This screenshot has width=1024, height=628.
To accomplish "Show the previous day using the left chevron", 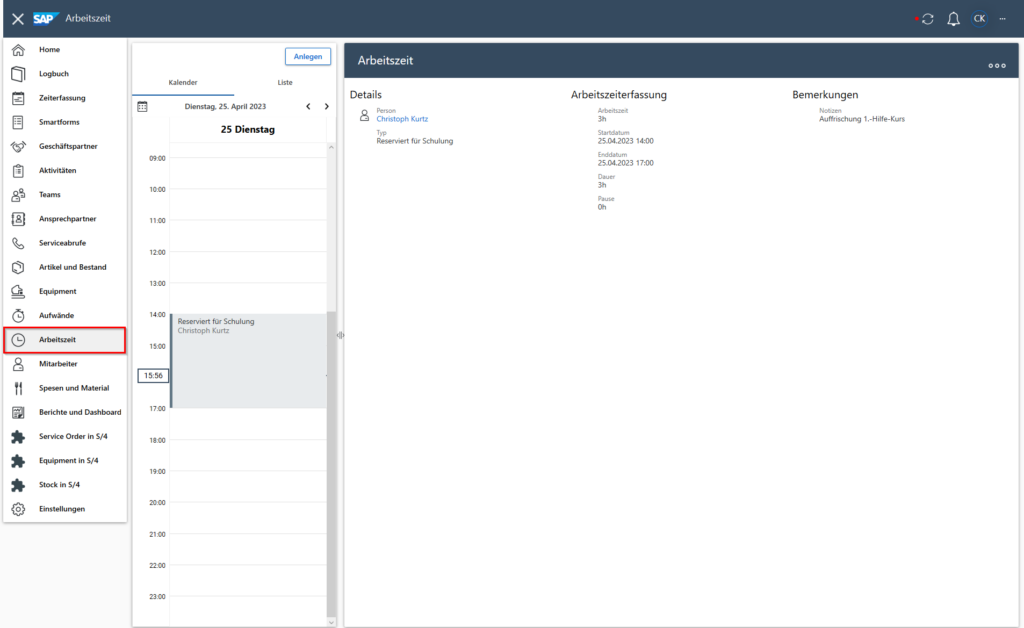I will click(x=308, y=104).
